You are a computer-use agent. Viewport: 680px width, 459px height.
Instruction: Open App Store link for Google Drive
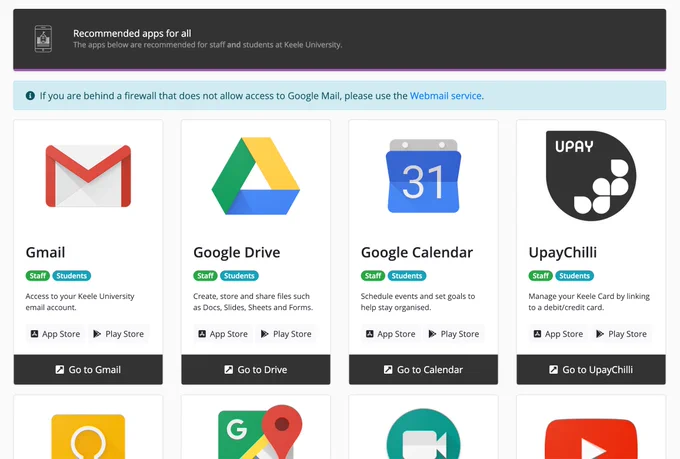click(x=223, y=334)
